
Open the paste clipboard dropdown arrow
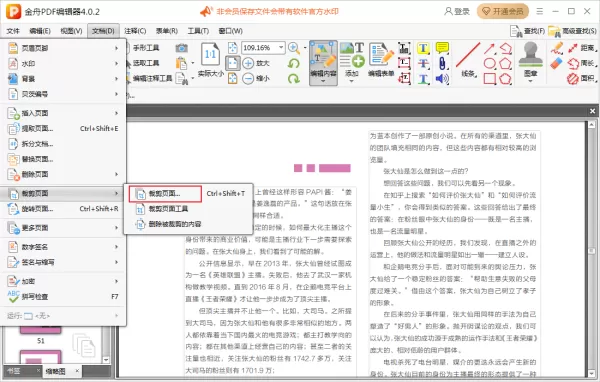(192, 63)
